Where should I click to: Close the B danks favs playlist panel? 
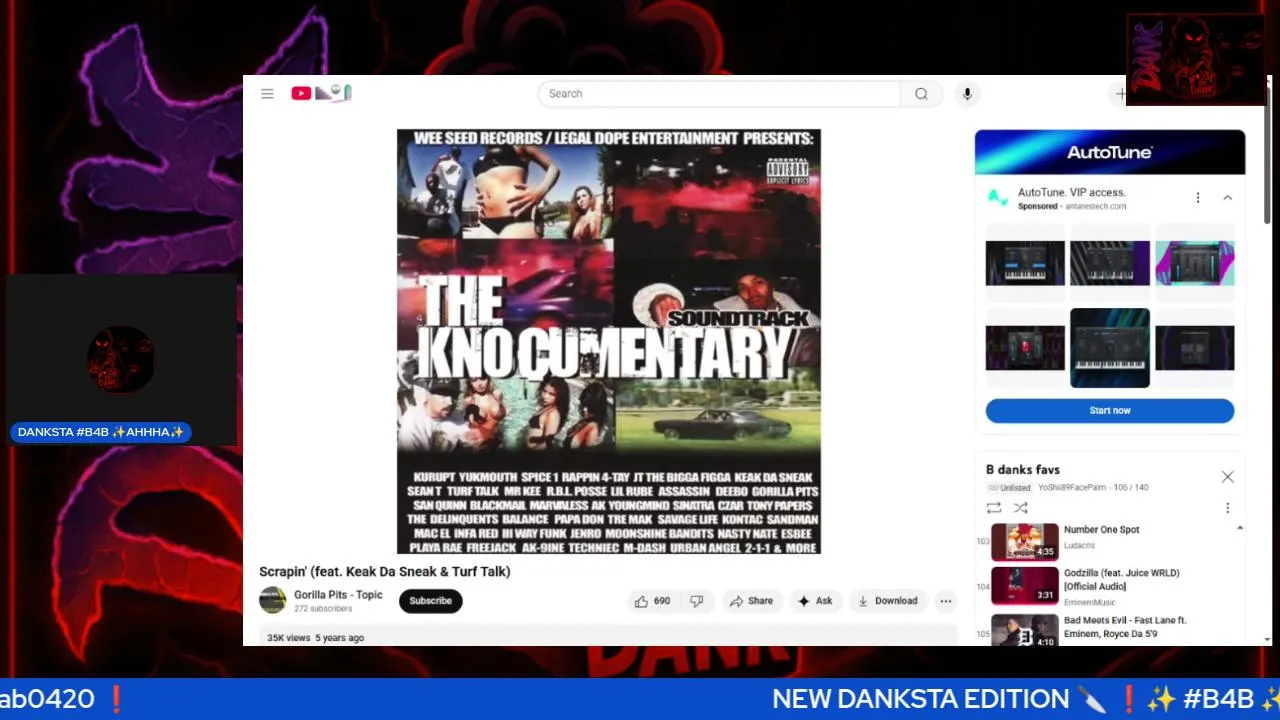pyautogui.click(x=1227, y=477)
